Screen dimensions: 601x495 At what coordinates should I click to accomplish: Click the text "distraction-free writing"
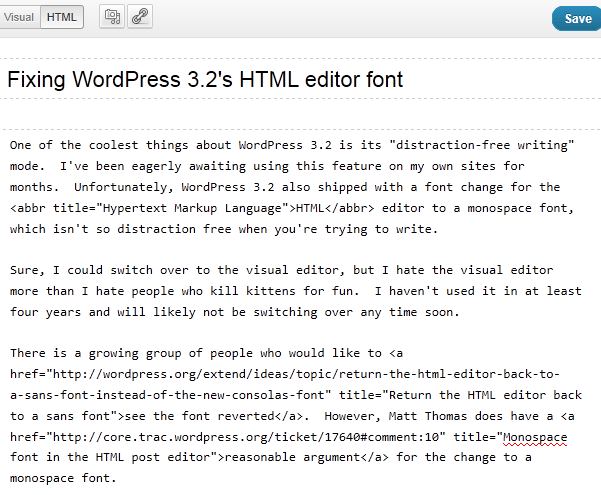click(481, 145)
